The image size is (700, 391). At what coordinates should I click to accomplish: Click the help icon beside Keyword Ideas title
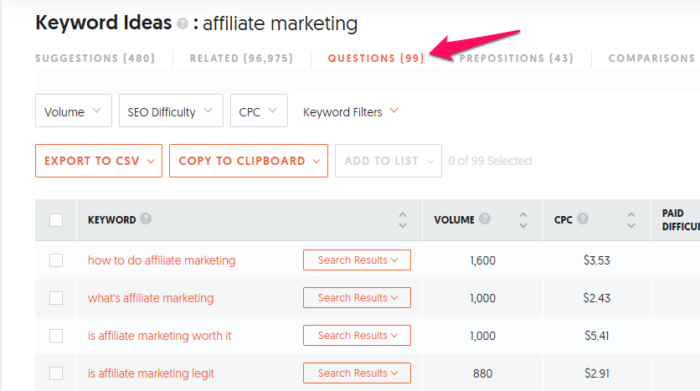(183, 23)
